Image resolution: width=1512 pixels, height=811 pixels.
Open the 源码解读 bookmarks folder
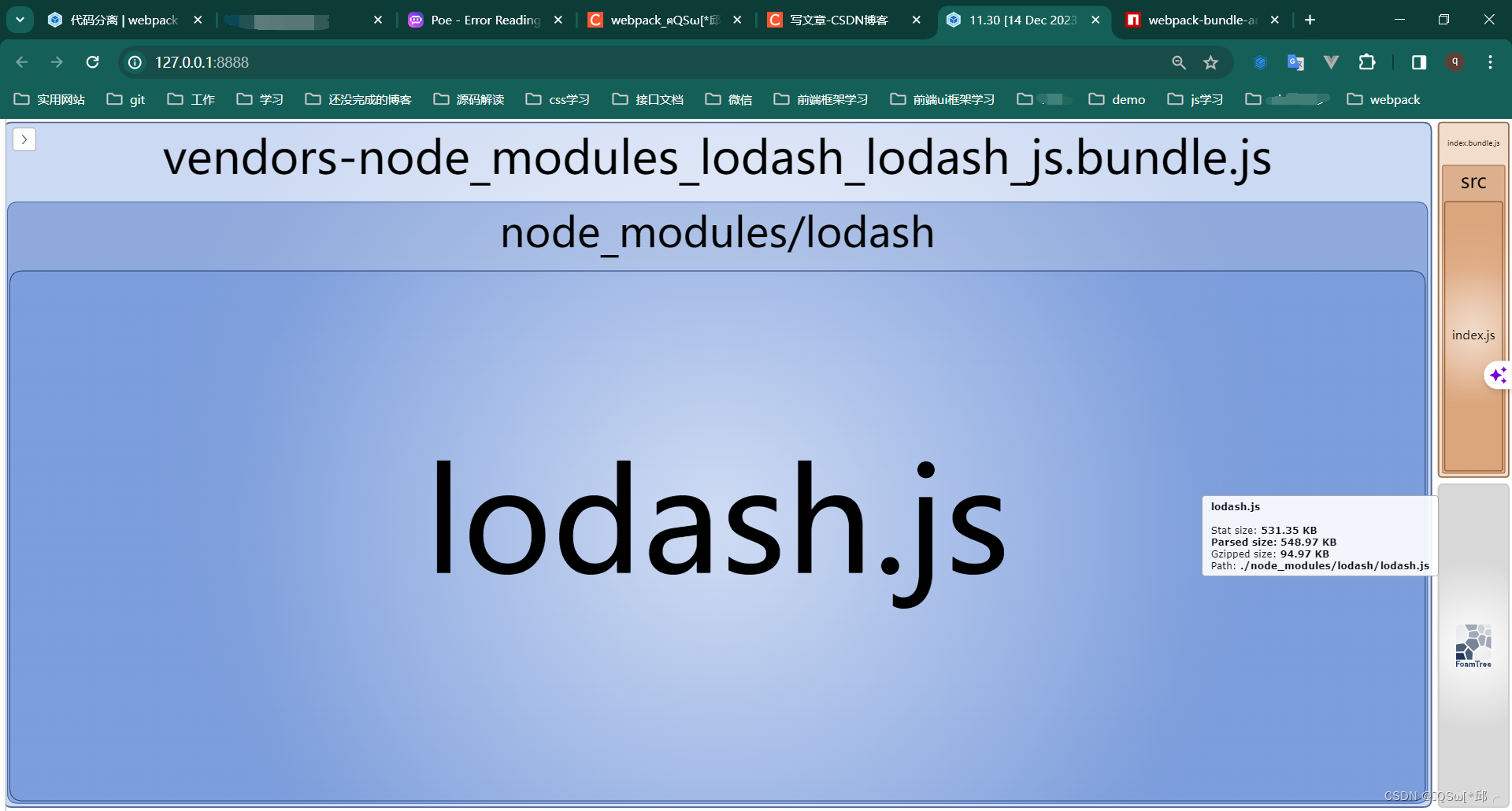[x=469, y=99]
